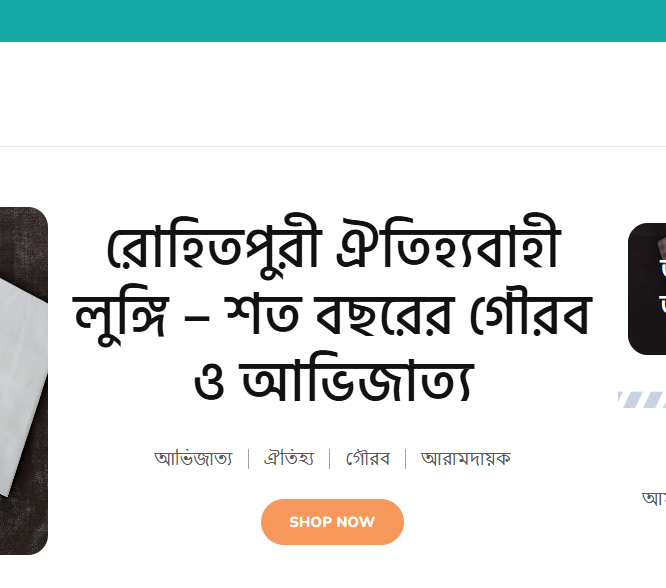Click the partial Bengali text at bottom right

click(x=654, y=498)
